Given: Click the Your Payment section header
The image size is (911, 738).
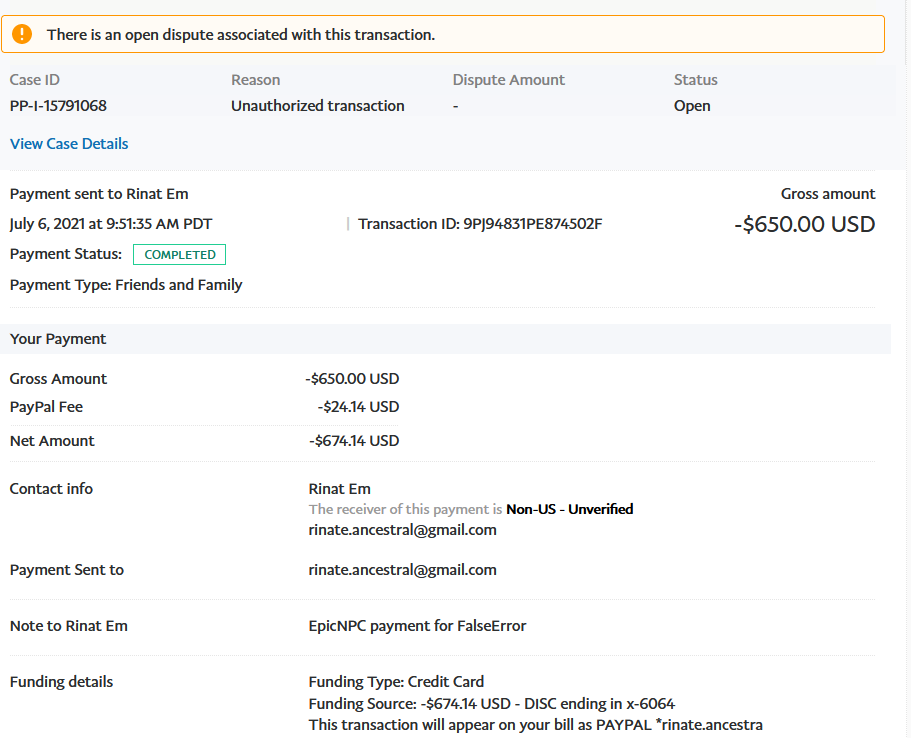Looking at the screenshot, I should tap(58, 339).
